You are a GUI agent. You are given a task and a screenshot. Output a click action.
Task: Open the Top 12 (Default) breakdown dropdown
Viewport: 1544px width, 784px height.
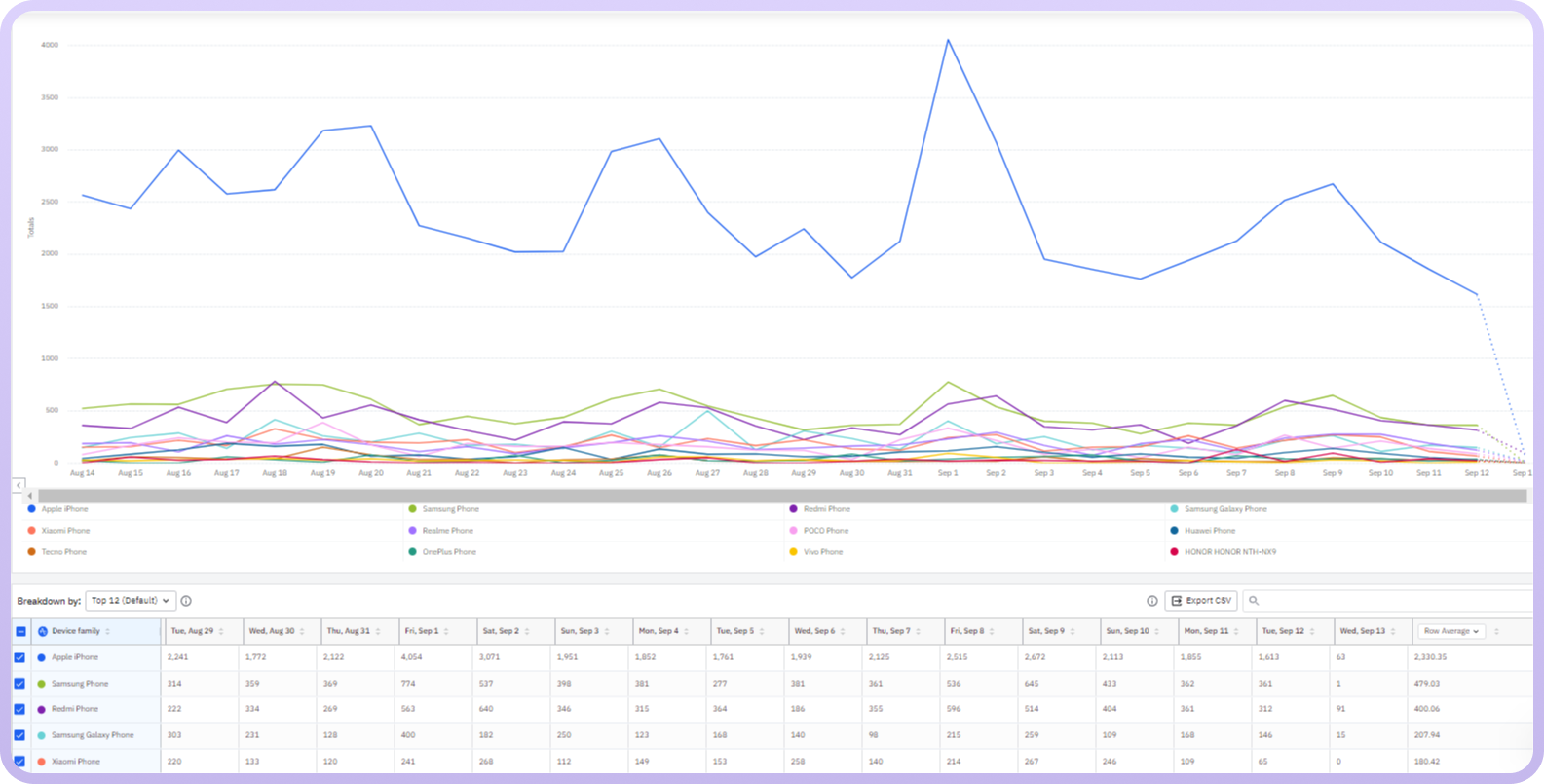[x=131, y=601]
